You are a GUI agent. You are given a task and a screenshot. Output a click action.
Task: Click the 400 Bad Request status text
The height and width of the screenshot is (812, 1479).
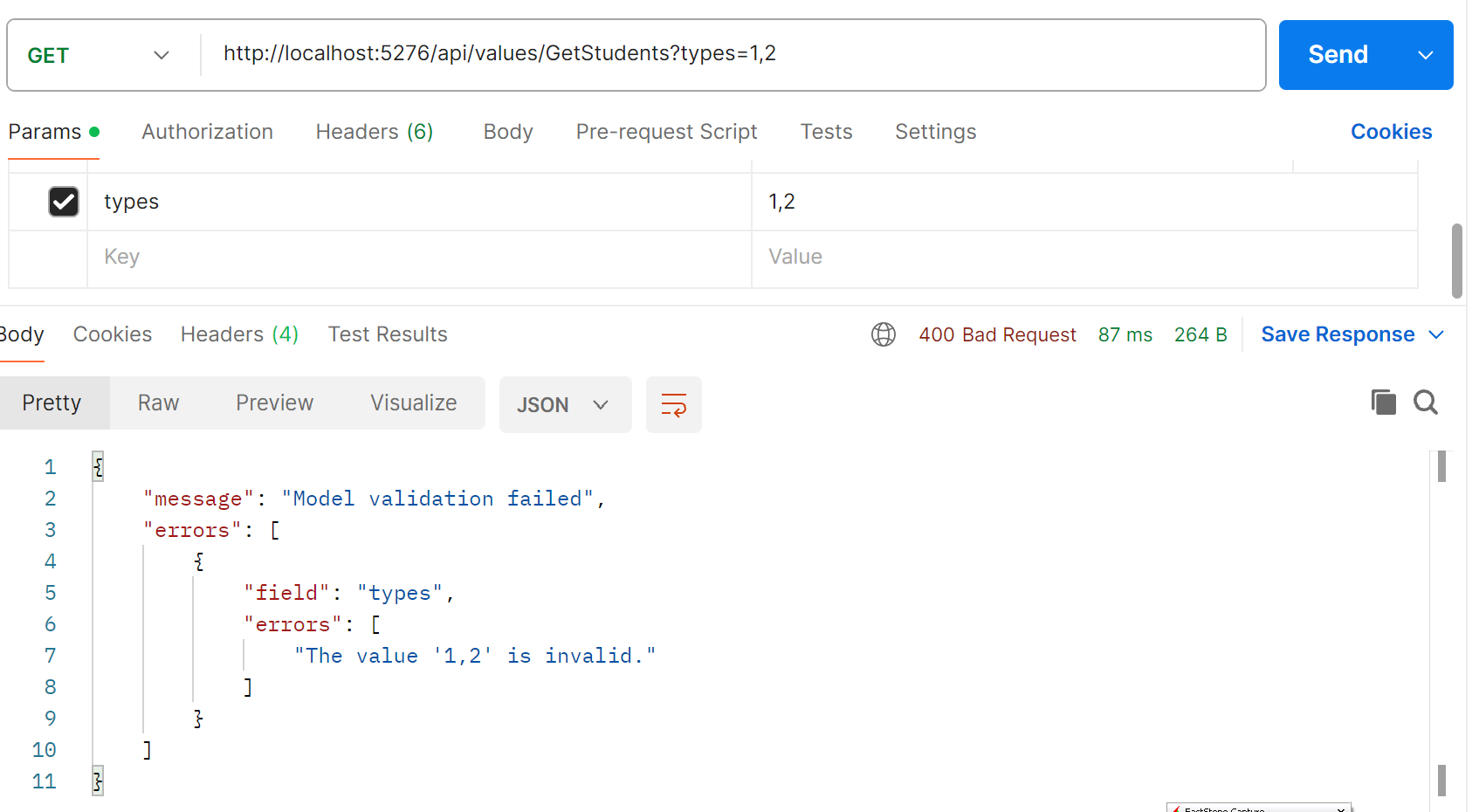pyautogui.click(x=997, y=334)
